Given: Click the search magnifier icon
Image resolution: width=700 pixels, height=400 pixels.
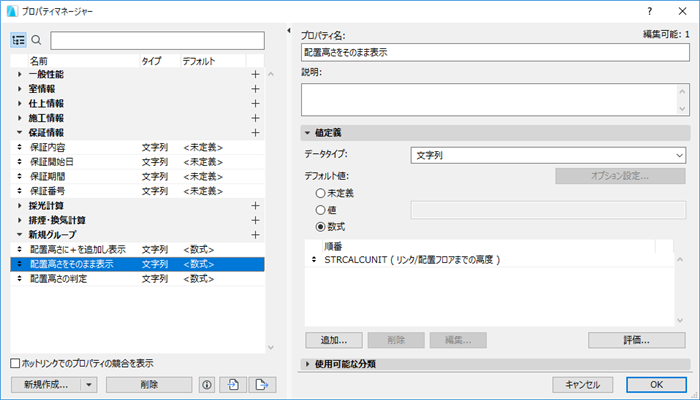Looking at the screenshot, I should pos(36,40).
